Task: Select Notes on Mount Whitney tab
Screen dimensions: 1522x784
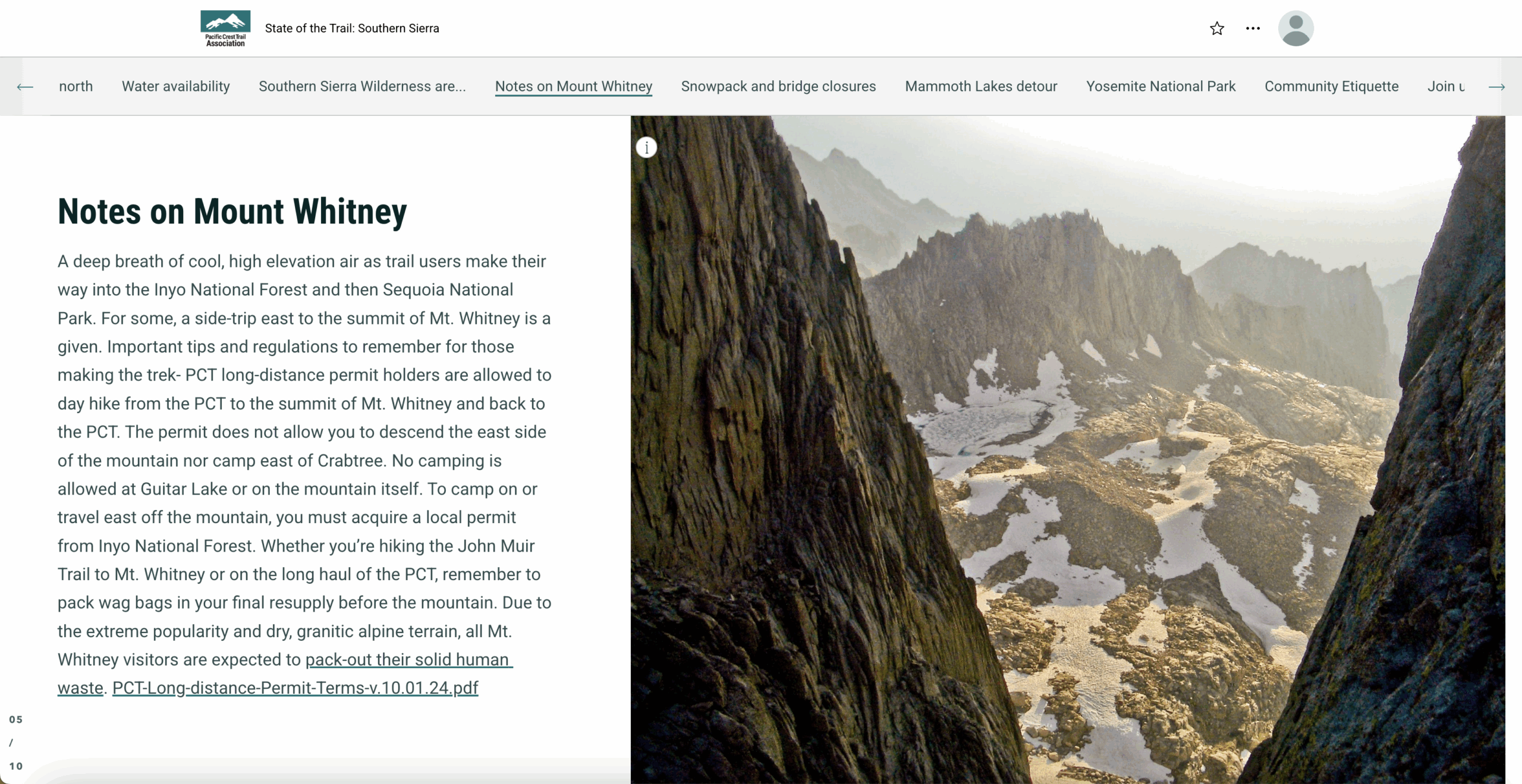Action: click(x=573, y=86)
